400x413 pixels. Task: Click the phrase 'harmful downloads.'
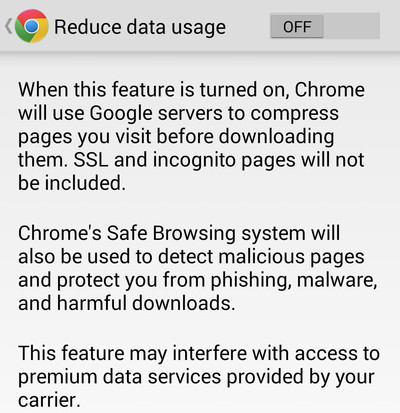pyautogui.click(x=146, y=303)
